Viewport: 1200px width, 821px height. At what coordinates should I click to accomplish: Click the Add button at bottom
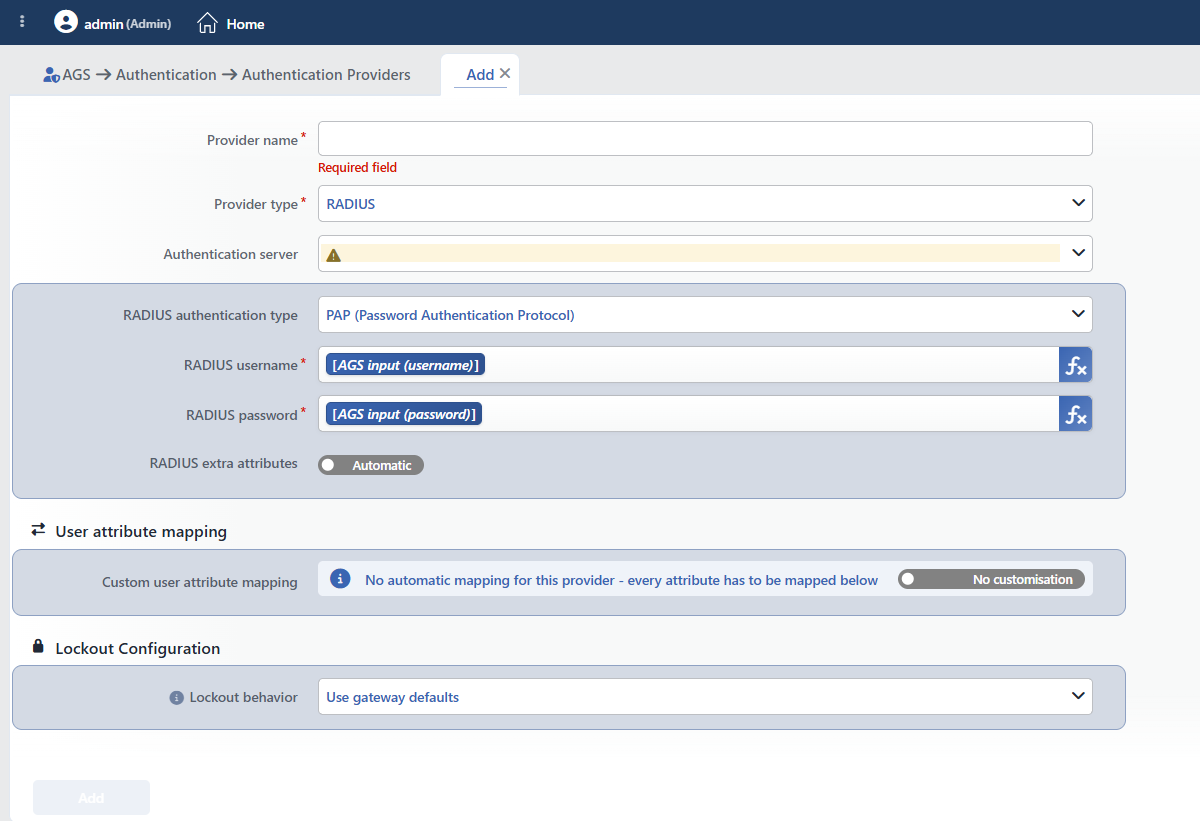(x=91, y=798)
